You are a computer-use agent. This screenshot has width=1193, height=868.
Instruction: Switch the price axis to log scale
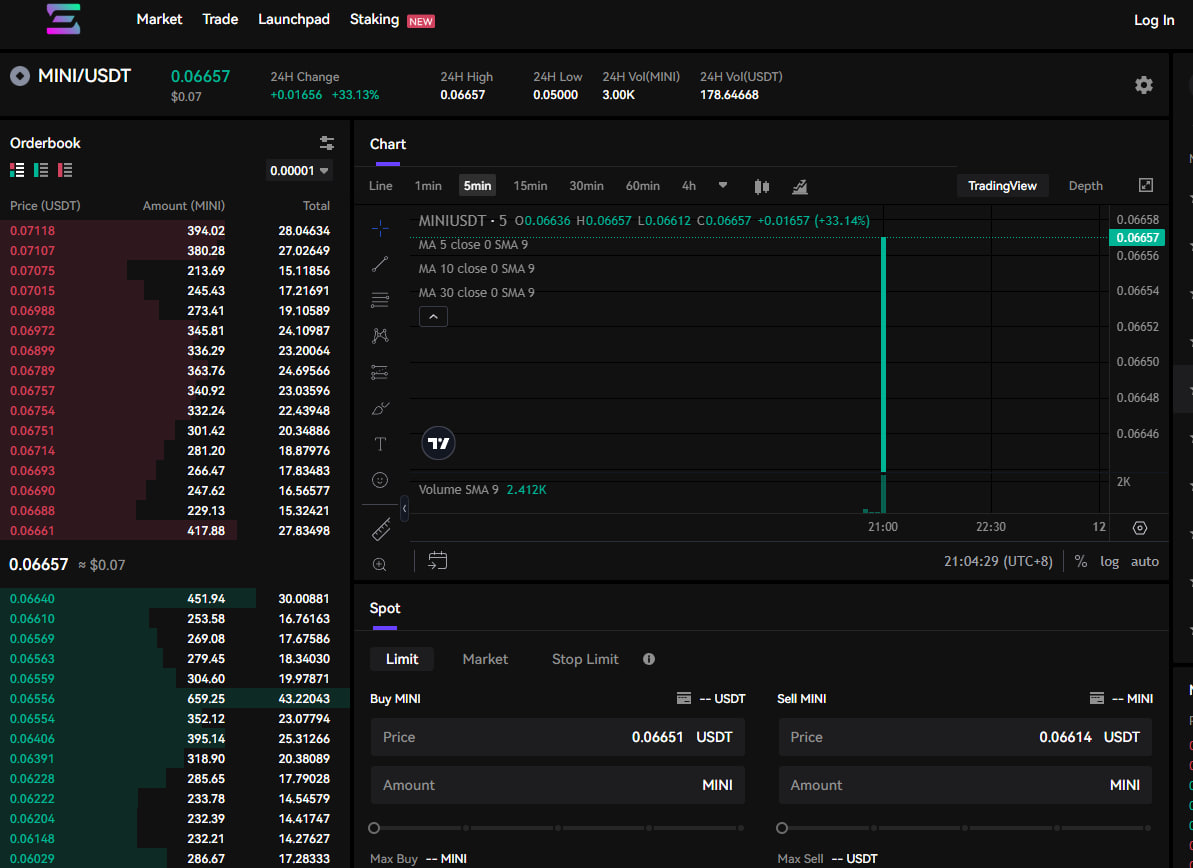point(1110,561)
